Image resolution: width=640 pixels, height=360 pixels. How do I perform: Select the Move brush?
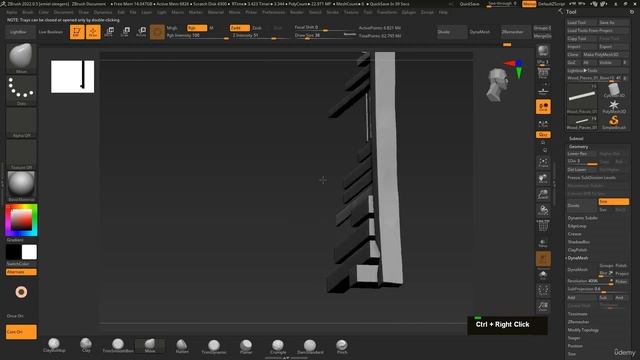(150, 345)
